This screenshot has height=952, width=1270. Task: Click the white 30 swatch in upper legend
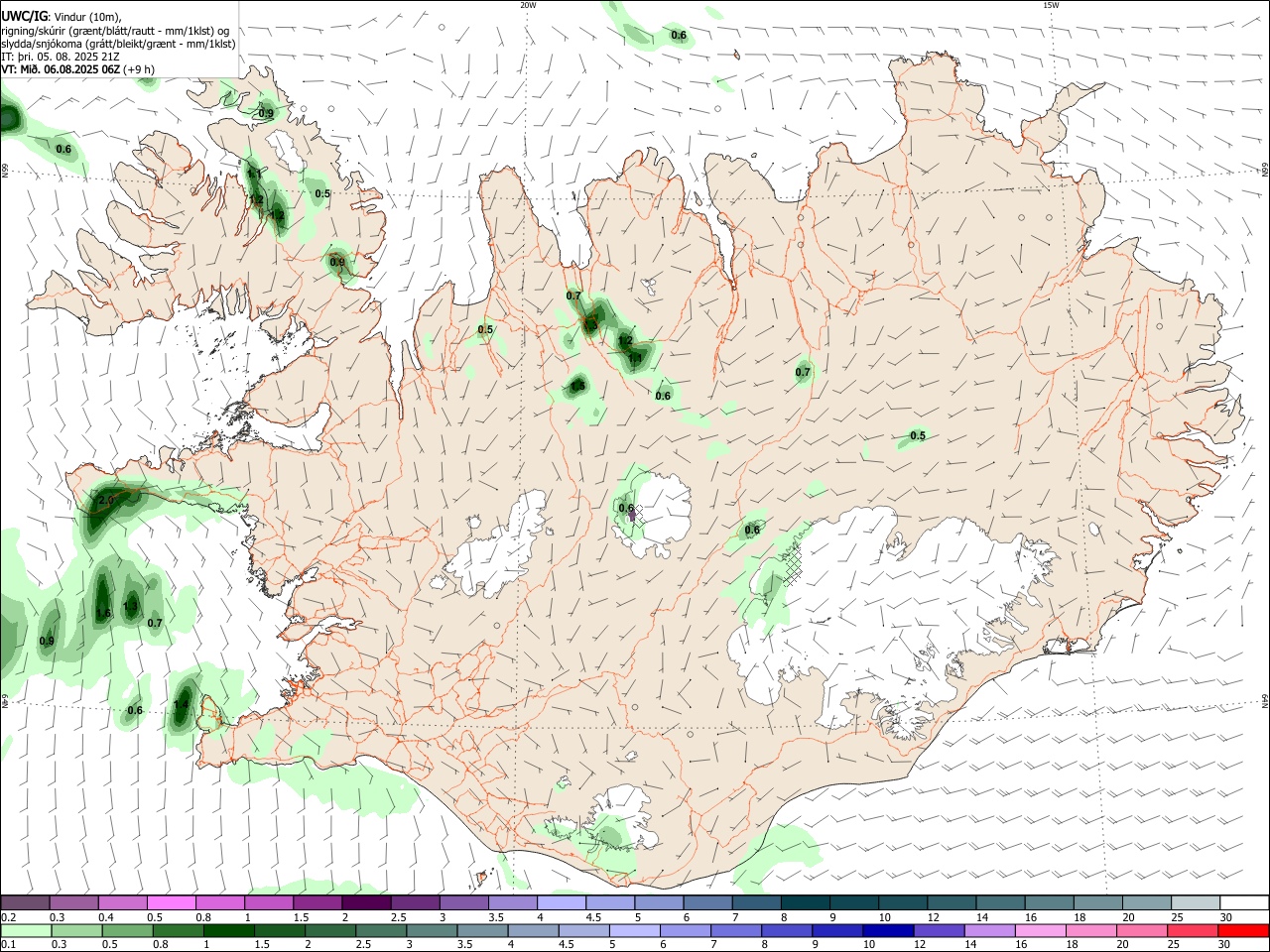(x=1242, y=903)
